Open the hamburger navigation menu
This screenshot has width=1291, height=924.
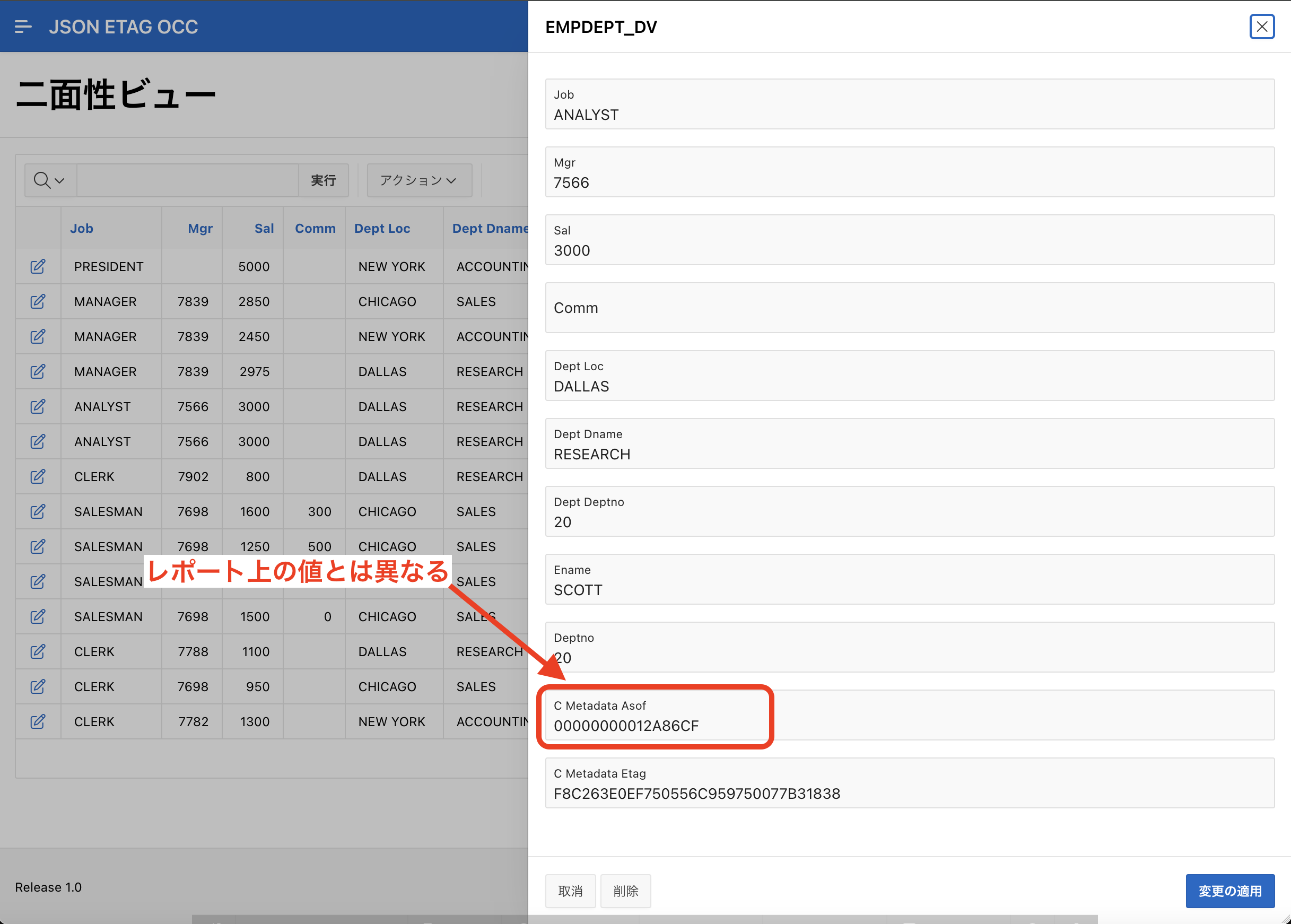tap(23, 27)
